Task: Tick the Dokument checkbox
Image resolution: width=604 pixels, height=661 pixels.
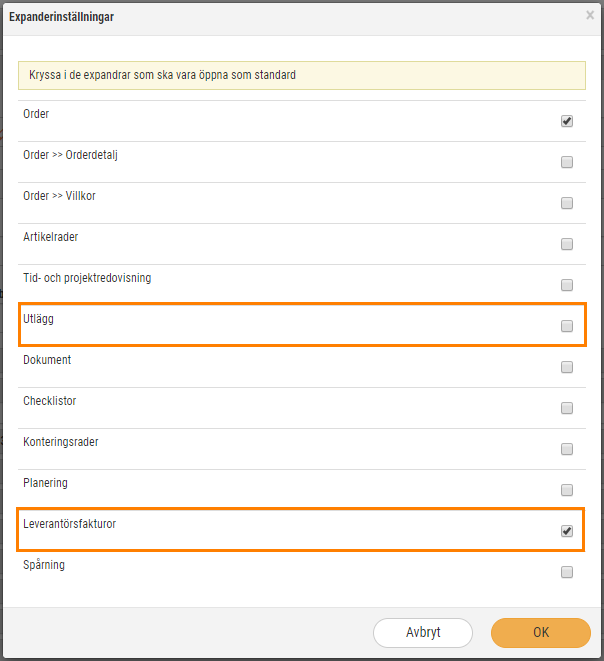Action: tap(566, 367)
